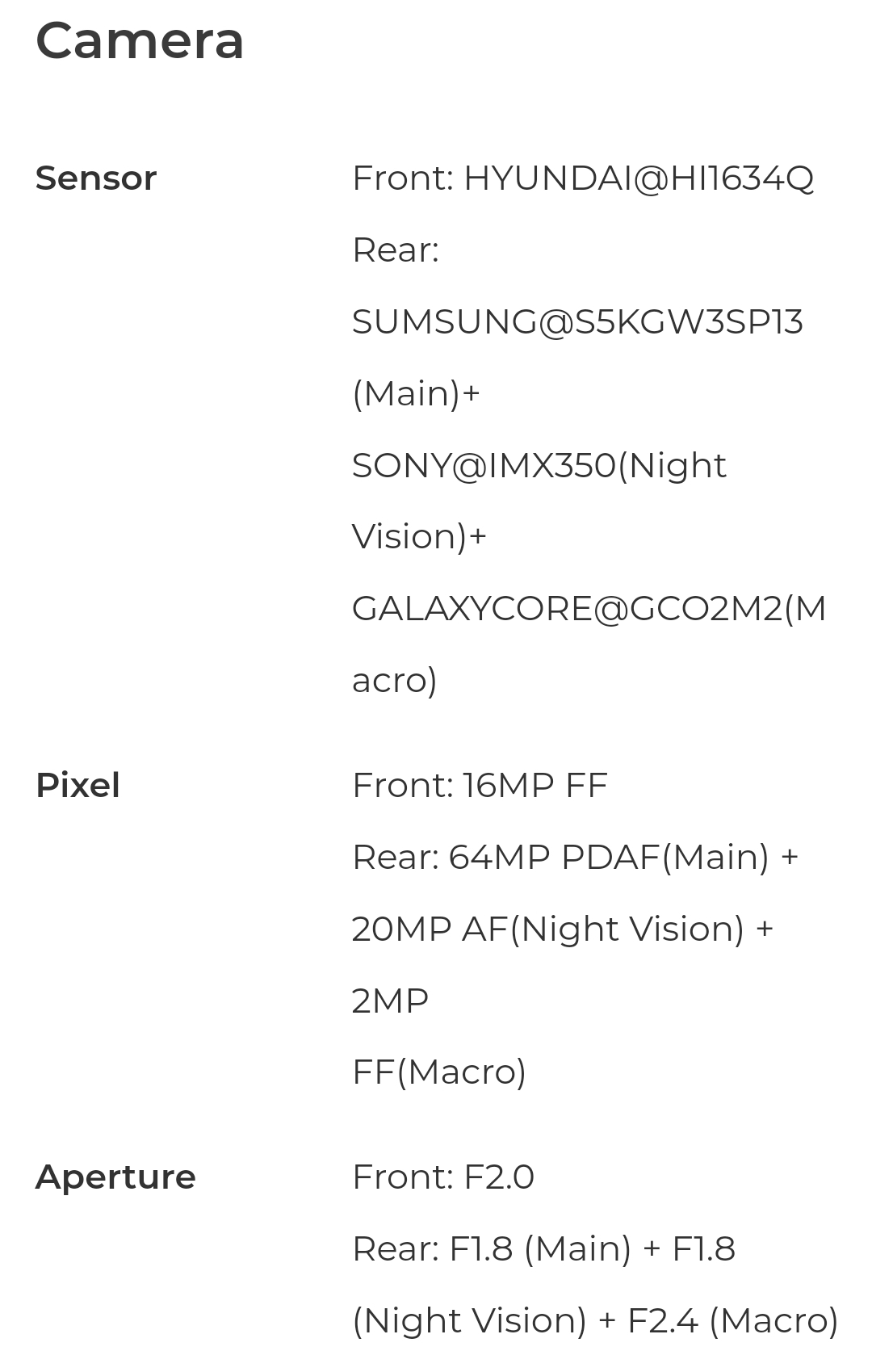The height and width of the screenshot is (1372, 872).
Task: Click the F2.4 Macro aperture text
Action: click(x=733, y=1320)
